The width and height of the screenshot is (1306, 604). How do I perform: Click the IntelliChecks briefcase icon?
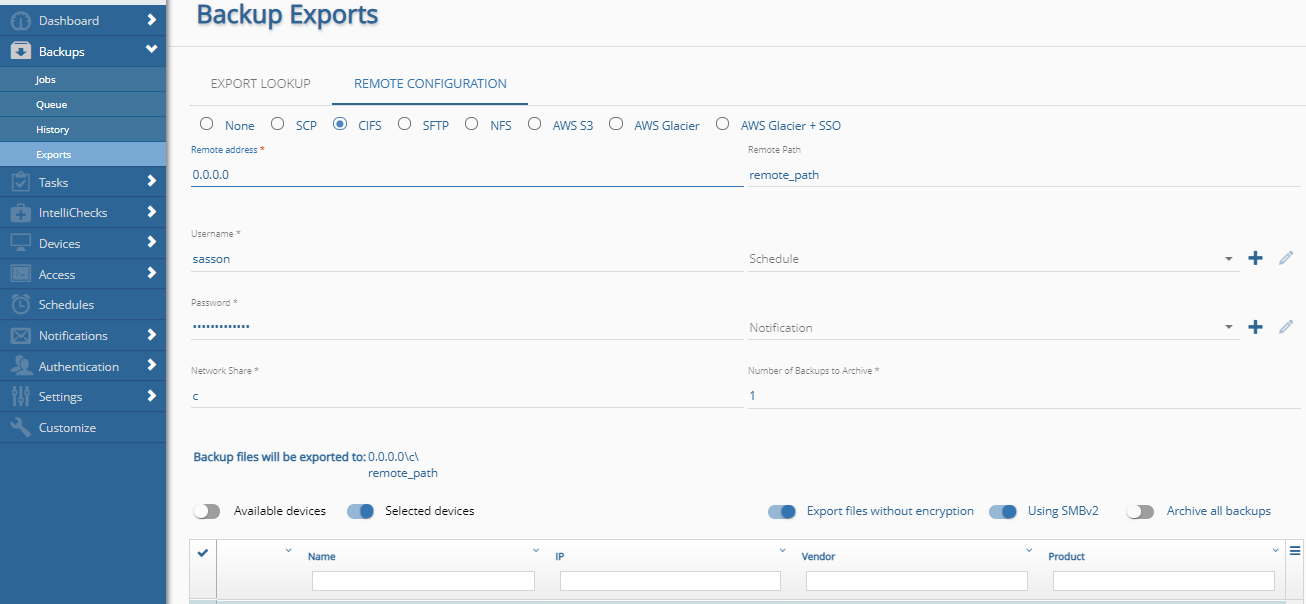click(20, 213)
